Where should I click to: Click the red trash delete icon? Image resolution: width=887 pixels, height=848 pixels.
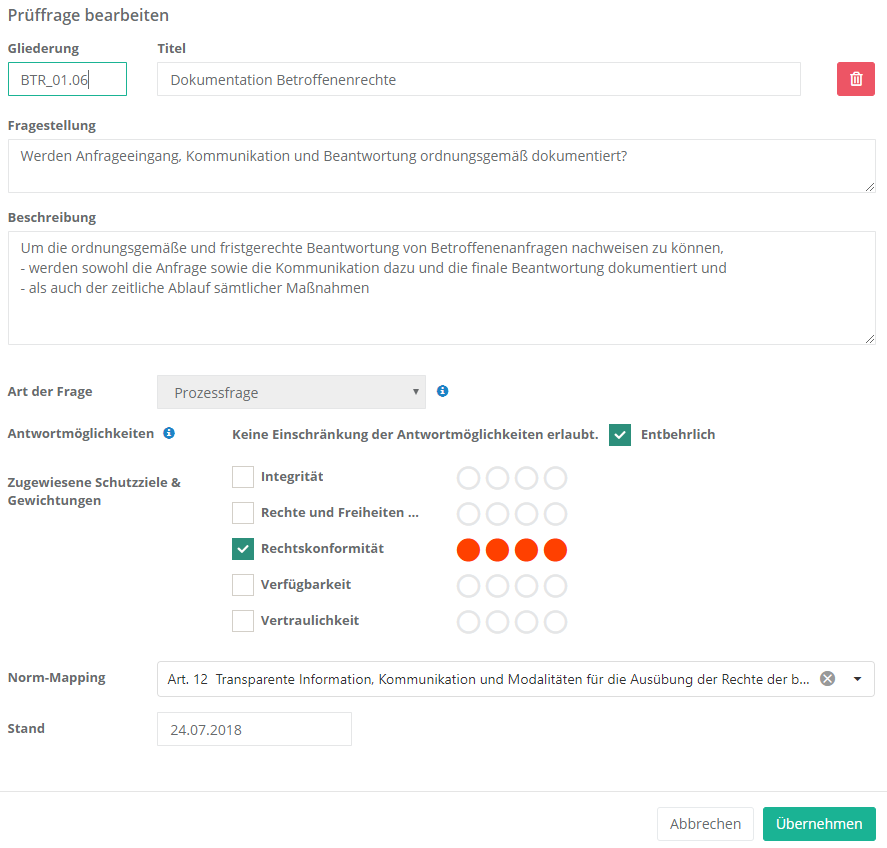click(x=856, y=79)
